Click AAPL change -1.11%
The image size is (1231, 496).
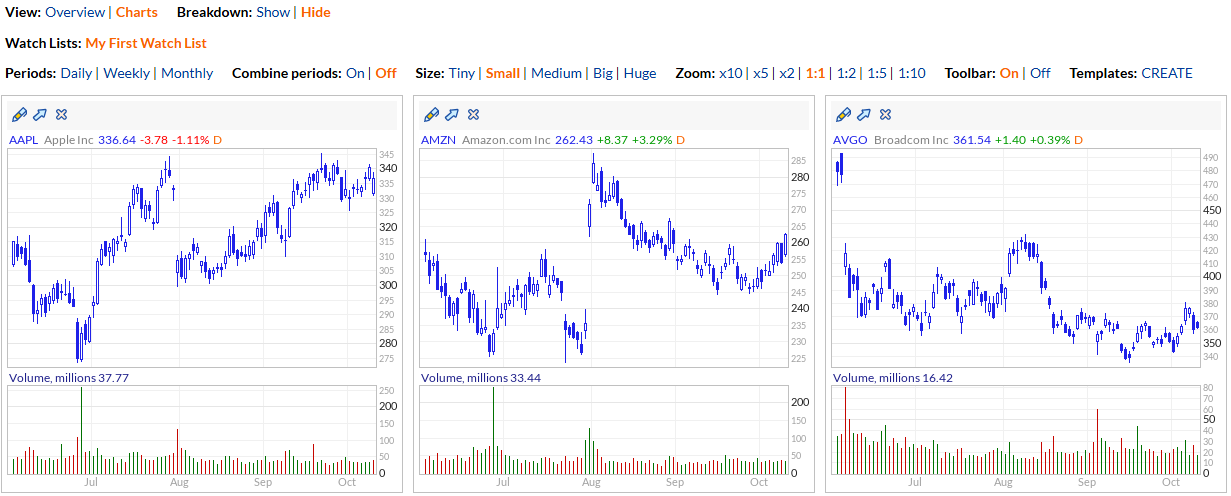click(x=190, y=140)
